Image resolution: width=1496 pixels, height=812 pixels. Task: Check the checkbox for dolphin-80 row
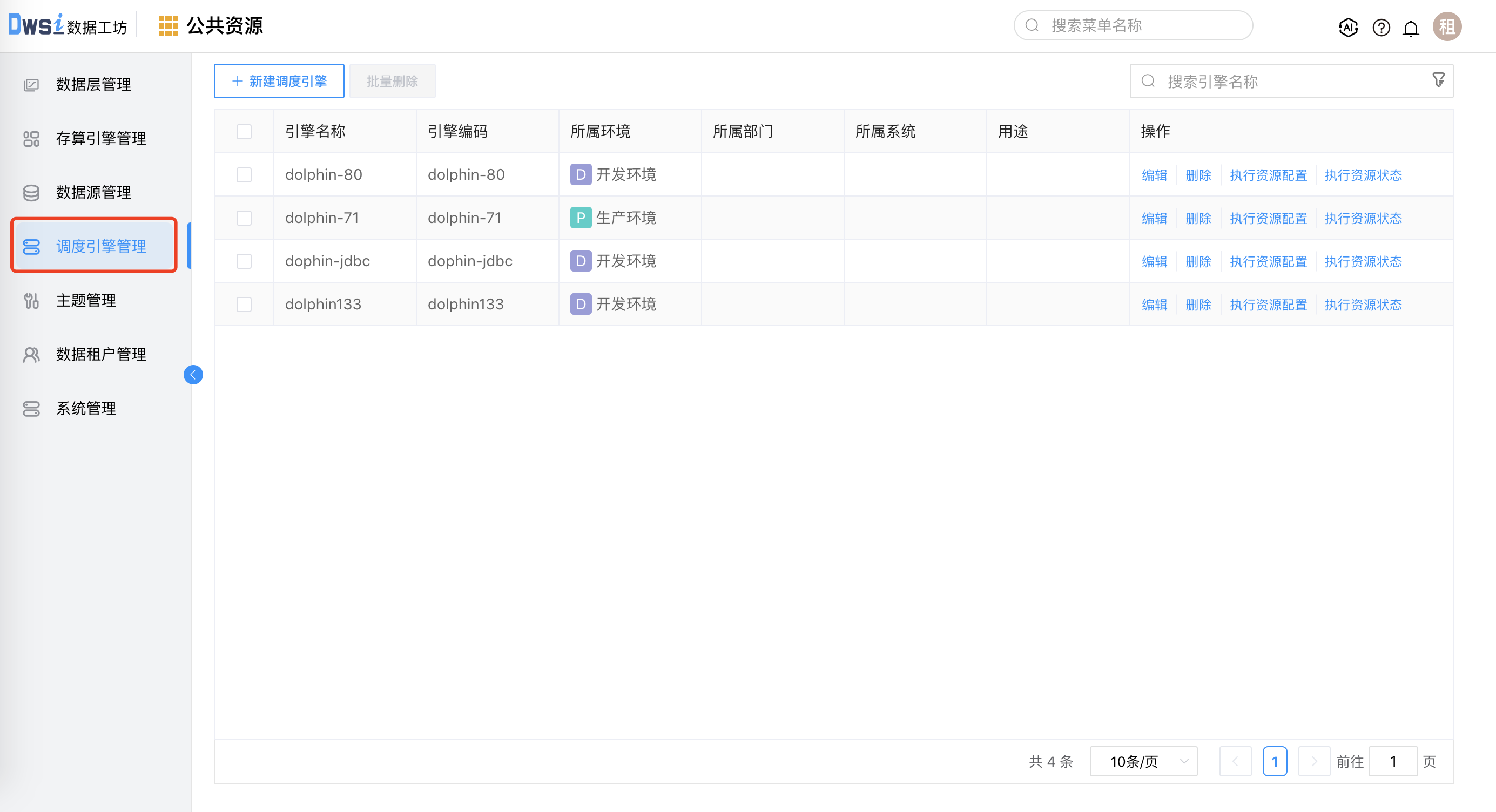click(244, 175)
